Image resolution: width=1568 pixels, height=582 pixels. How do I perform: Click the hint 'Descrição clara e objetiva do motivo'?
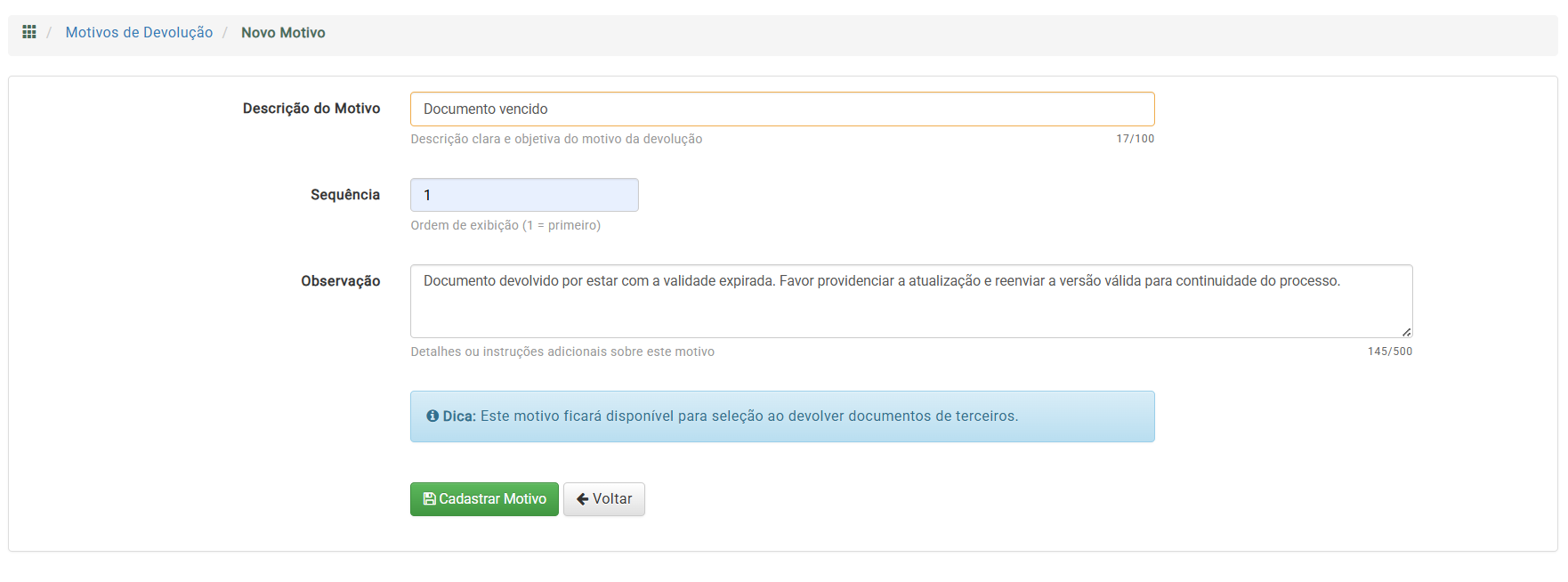556,139
